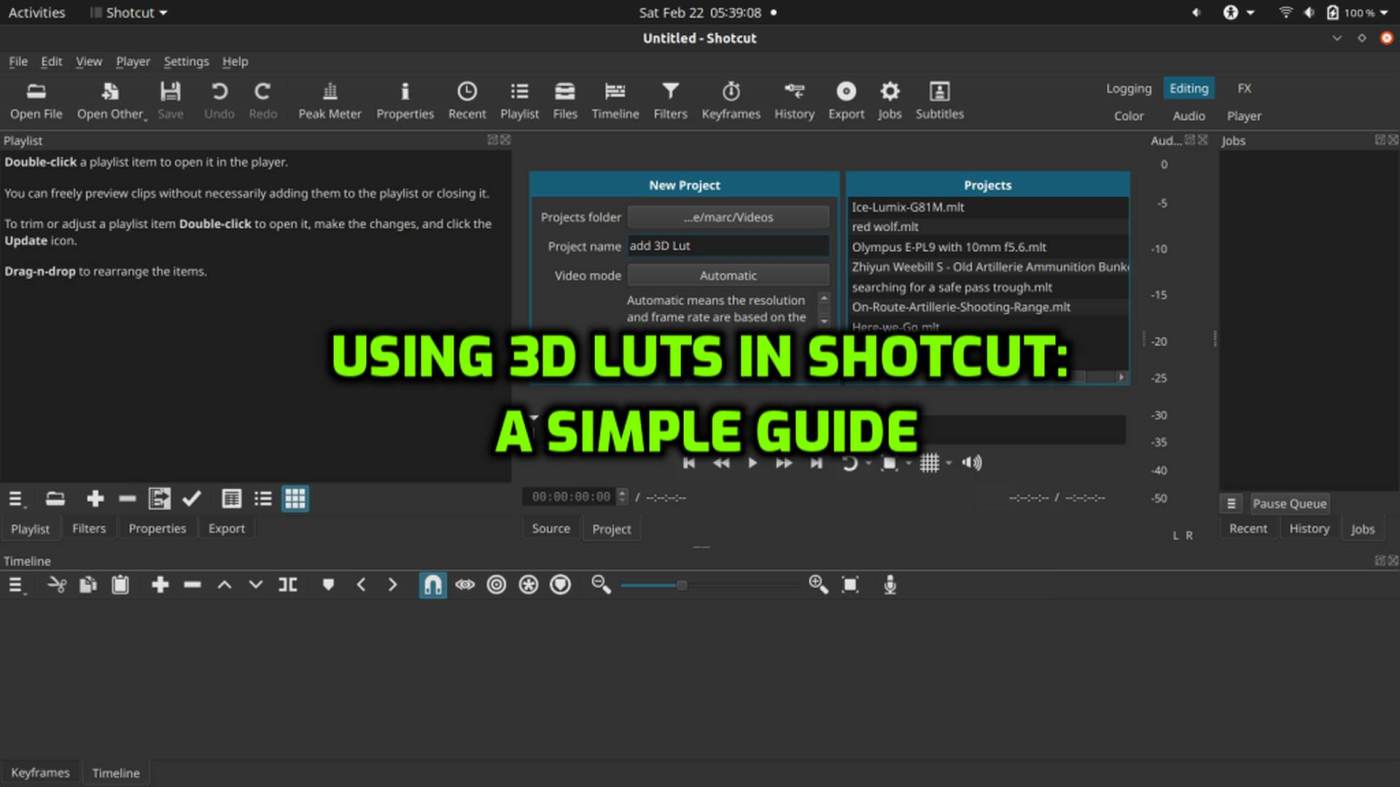Toggle timeline ripple mode
The height and width of the screenshot is (787, 1400).
tap(497, 585)
